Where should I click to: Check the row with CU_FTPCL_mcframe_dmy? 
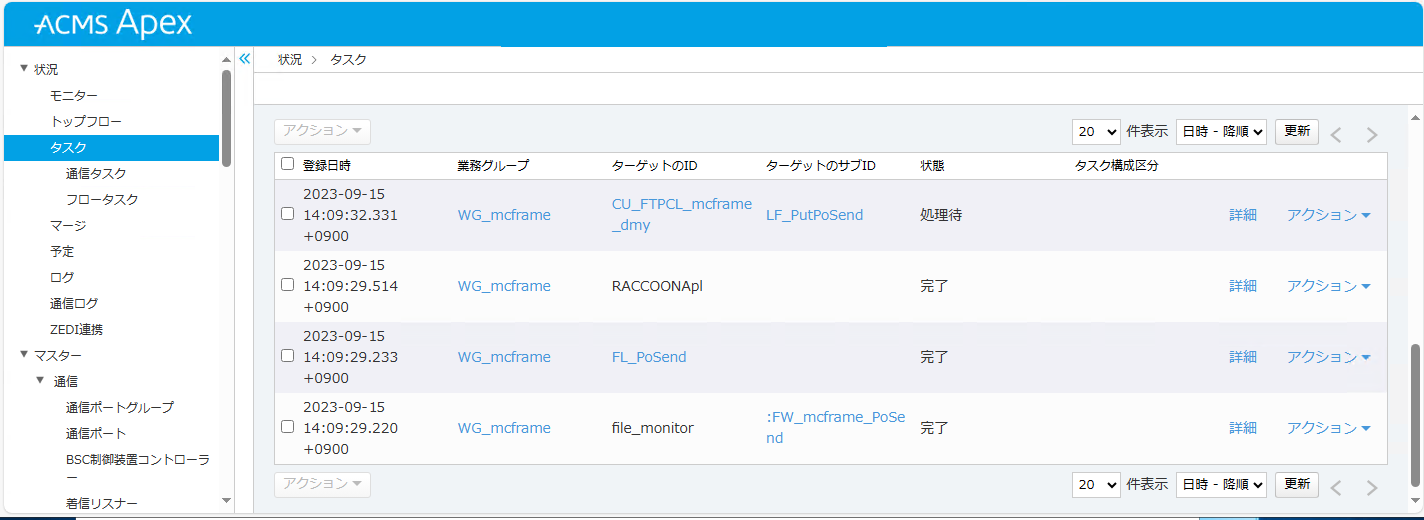pyautogui.click(x=288, y=214)
